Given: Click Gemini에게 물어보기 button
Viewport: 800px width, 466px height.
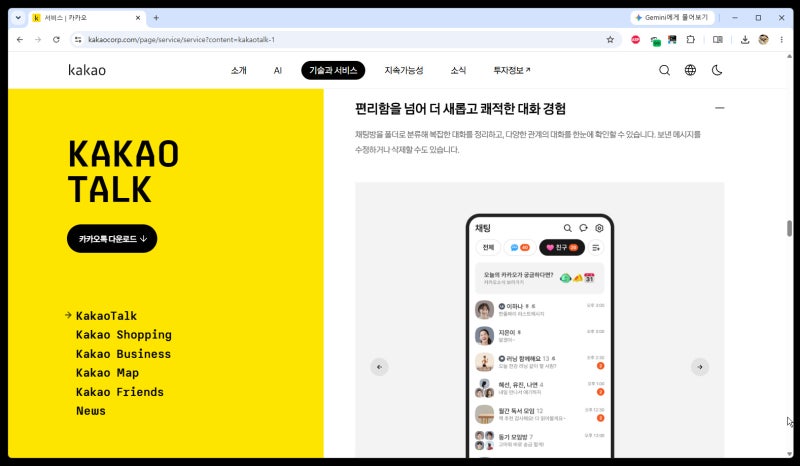Looking at the screenshot, I should point(672,17).
